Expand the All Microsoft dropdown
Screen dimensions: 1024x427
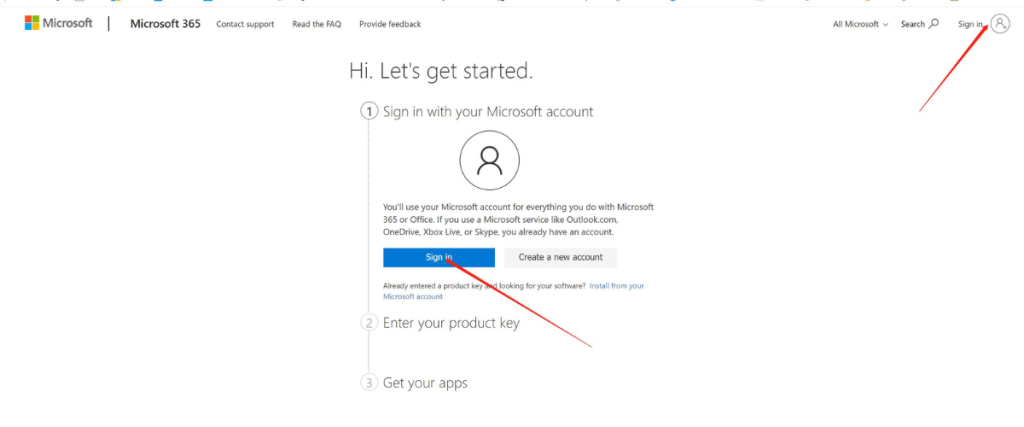click(860, 24)
